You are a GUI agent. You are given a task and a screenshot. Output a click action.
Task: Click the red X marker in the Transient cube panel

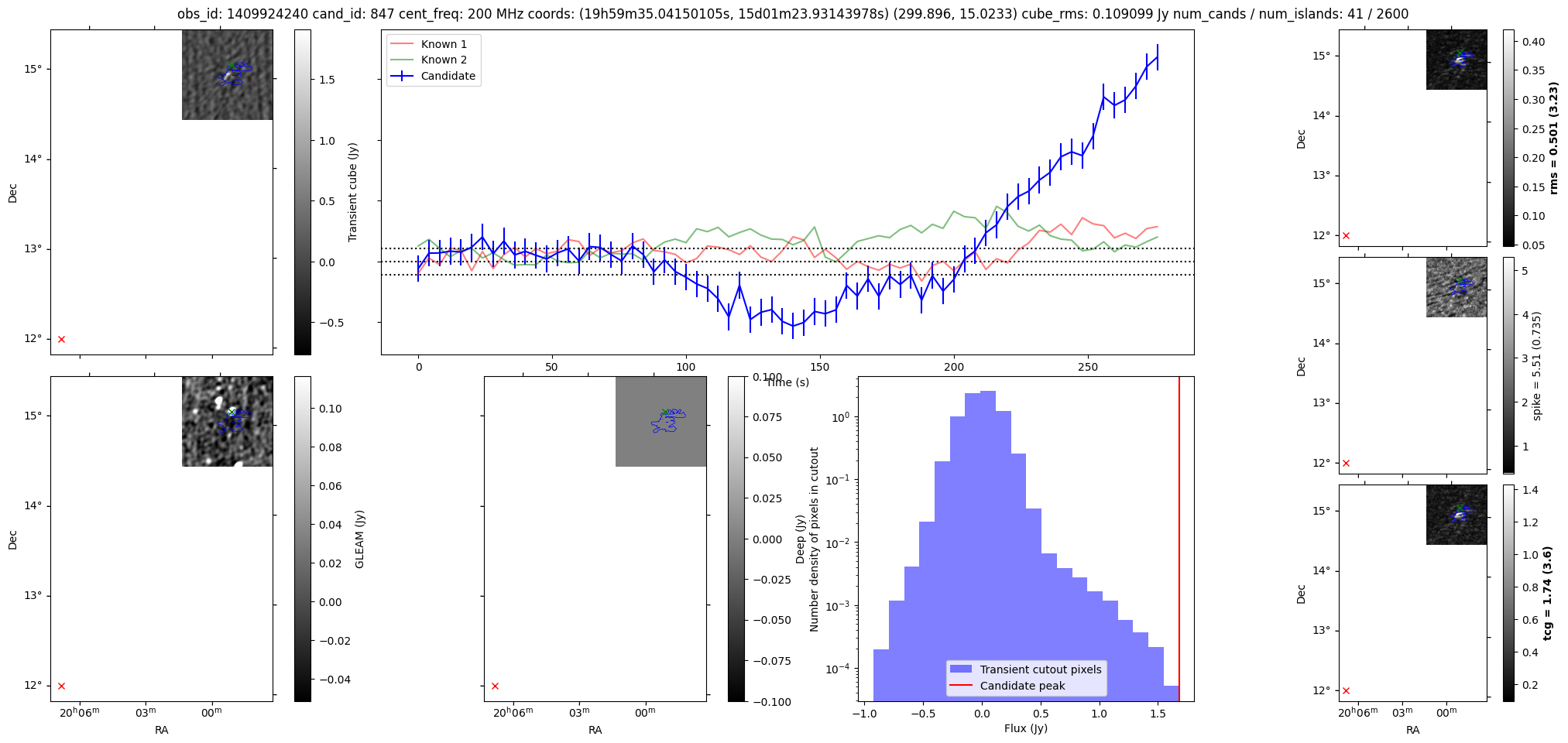click(x=61, y=339)
